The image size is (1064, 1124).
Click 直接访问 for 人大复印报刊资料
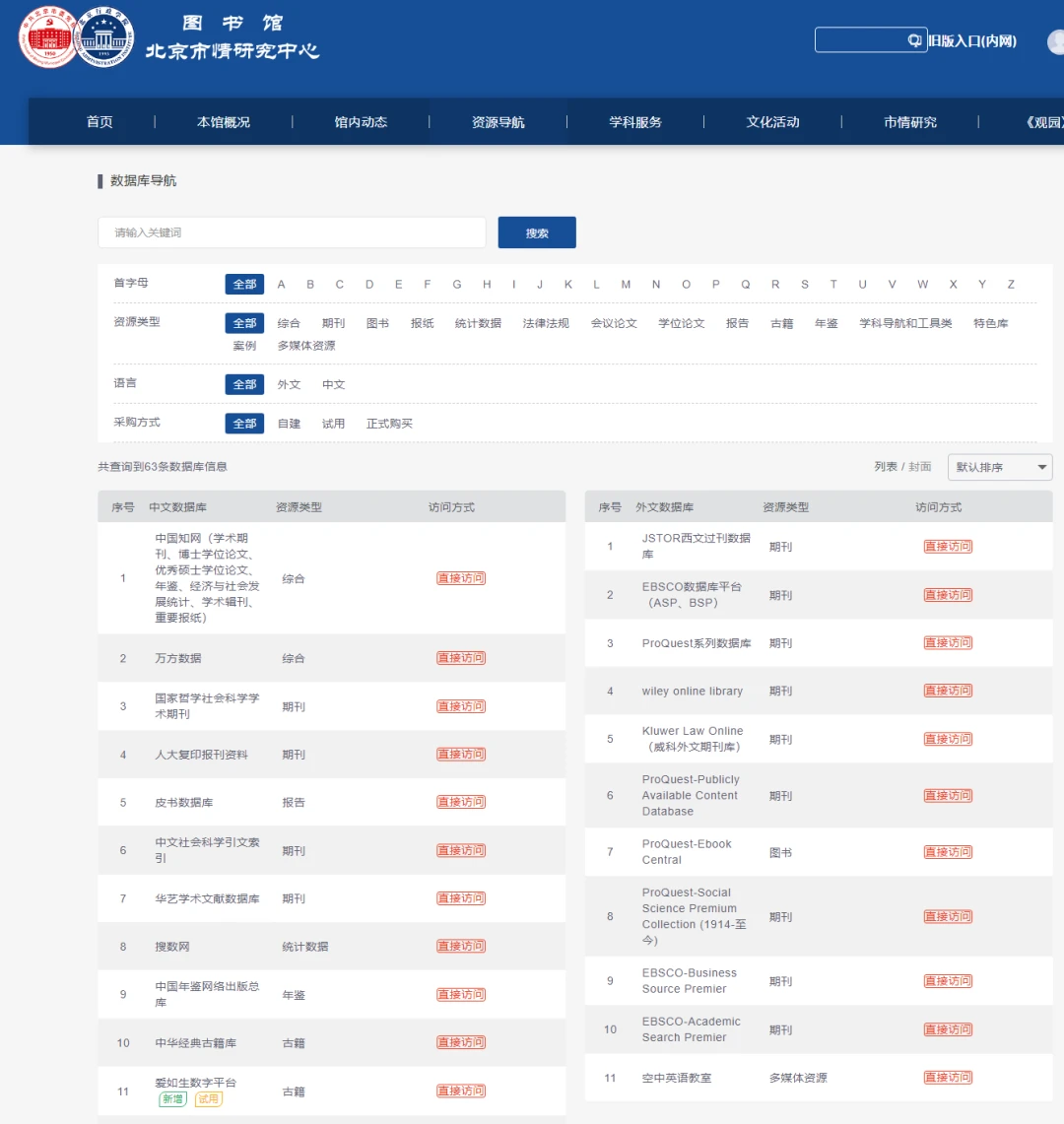(461, 755)
